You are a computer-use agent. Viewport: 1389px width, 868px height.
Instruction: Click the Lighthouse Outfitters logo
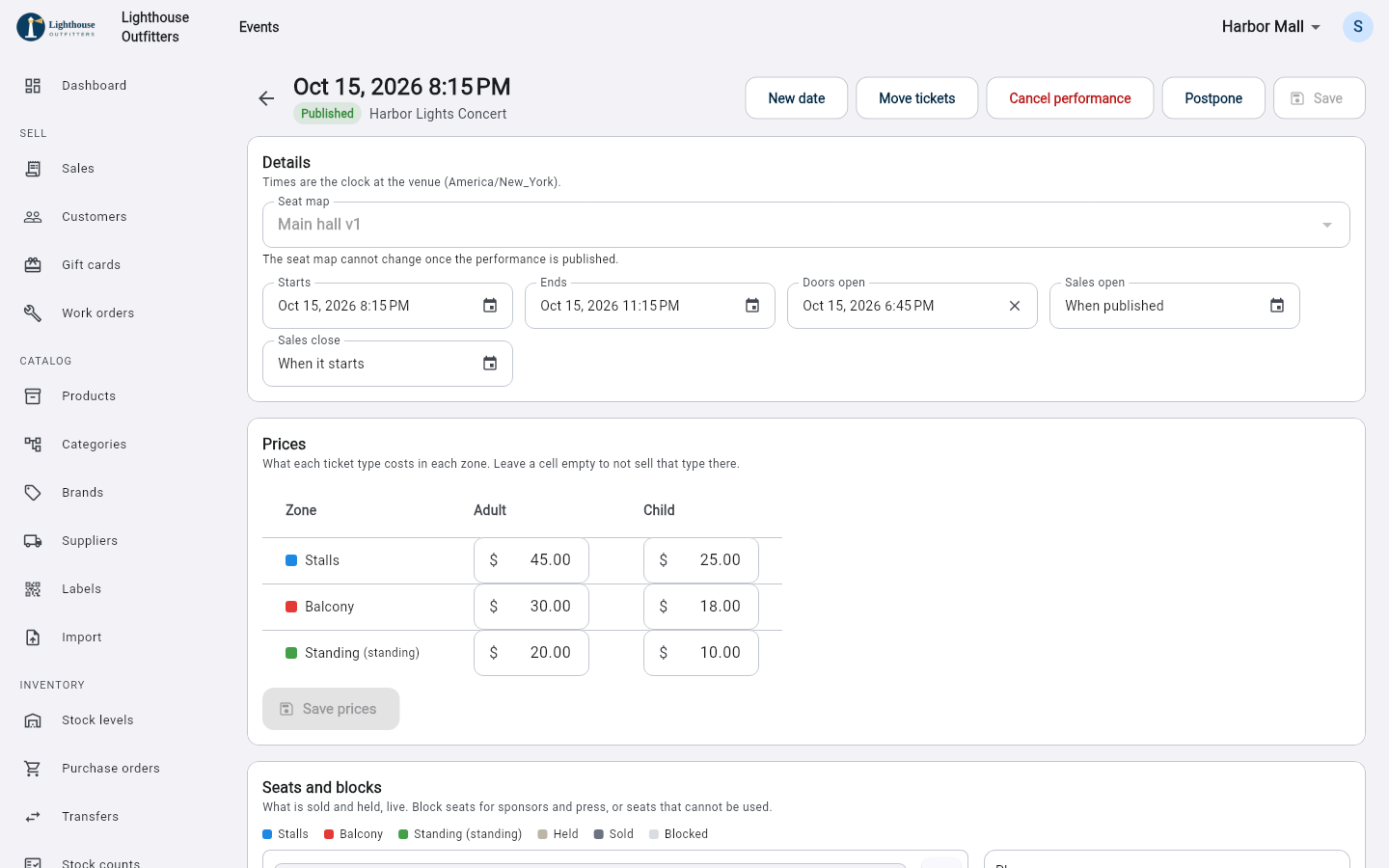[x=57, y=27]
